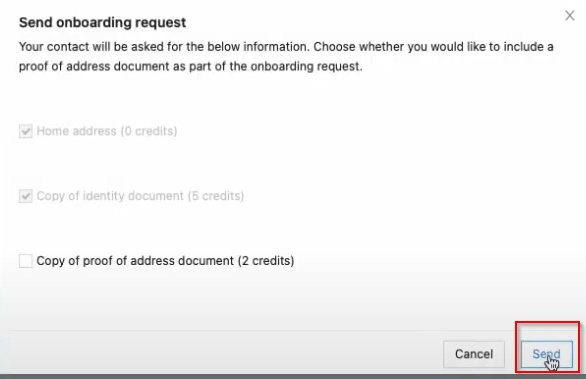Click the Send button

546,354
